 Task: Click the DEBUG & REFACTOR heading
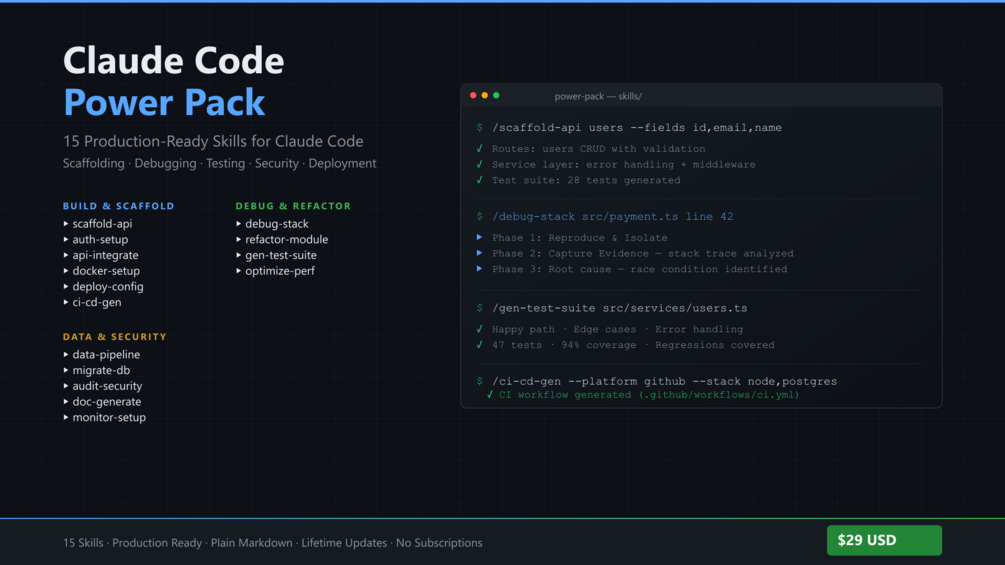click(293, 206)
